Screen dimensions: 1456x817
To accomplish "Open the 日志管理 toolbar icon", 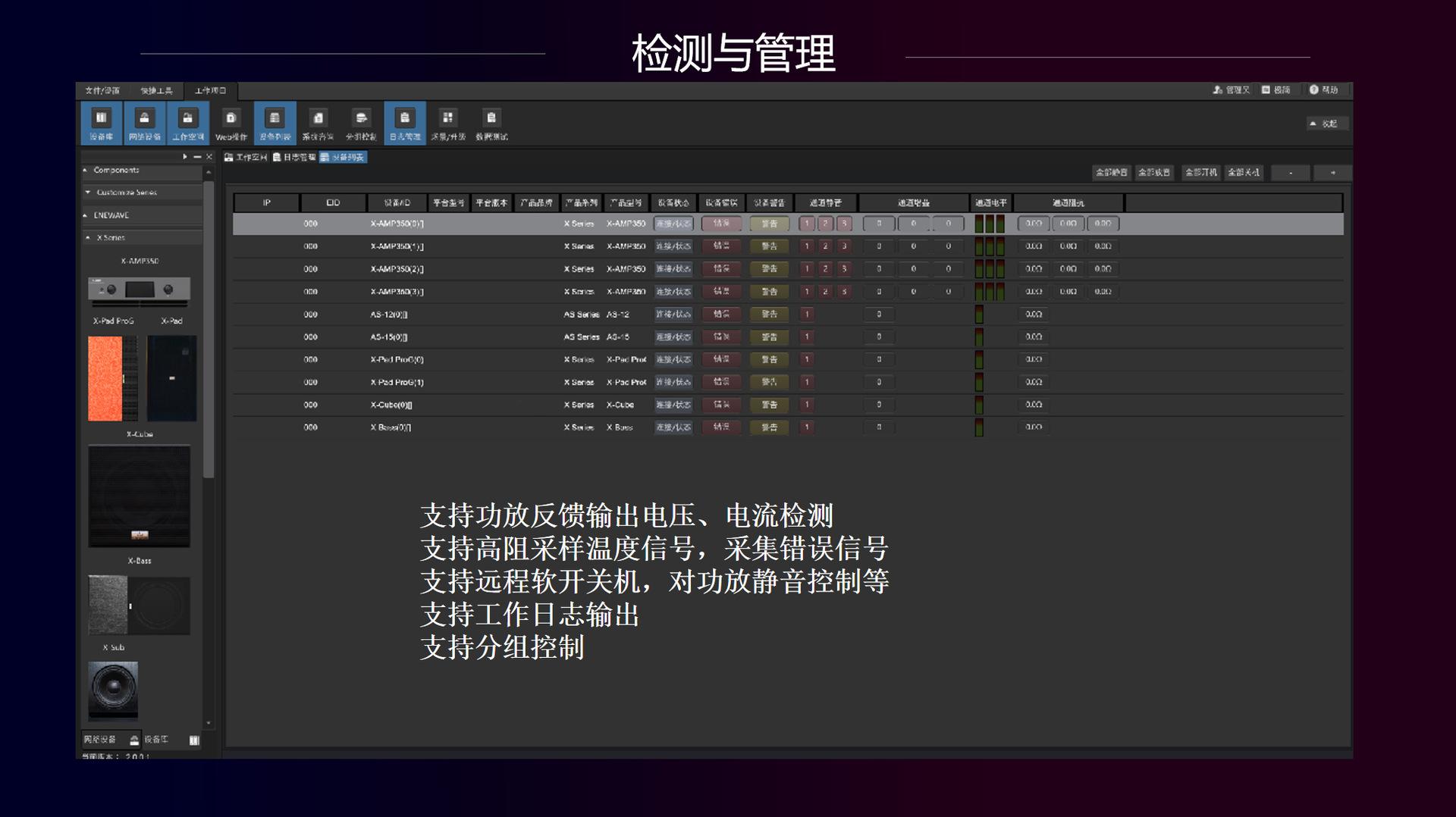I will pyautogui.click(x=405, y=122).
